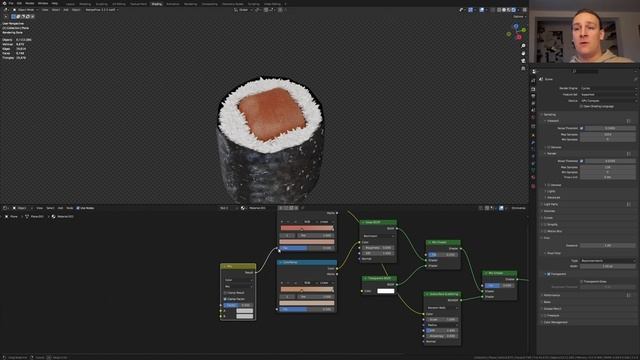Open Subsurface Scattering Random Walk method dropdown
This screenshot has height=360, width=640.
point(442,308)
